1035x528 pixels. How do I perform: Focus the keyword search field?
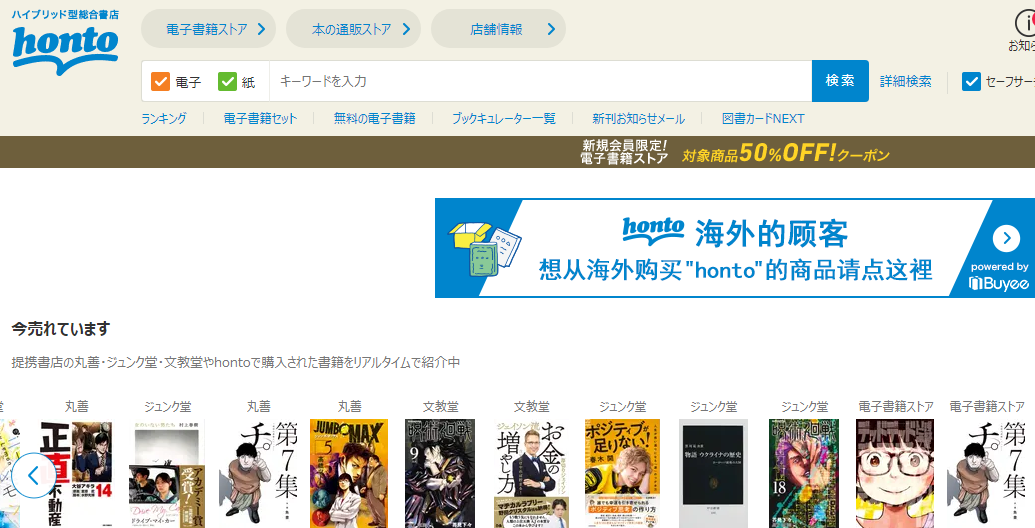point(540,81)
